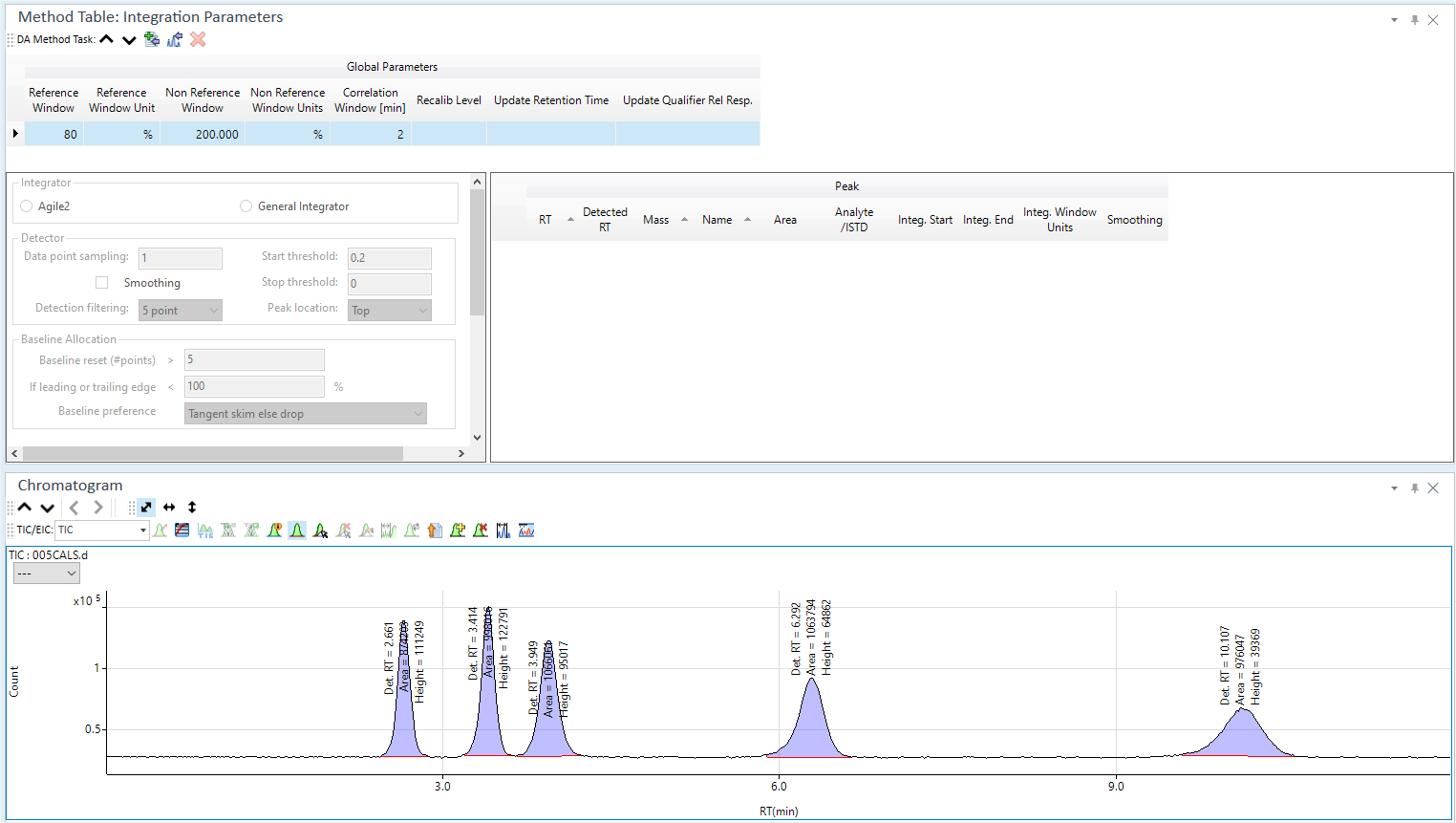
Task: Click Chromatogram toolbar up chevron icon
Action: click(25, 508)
